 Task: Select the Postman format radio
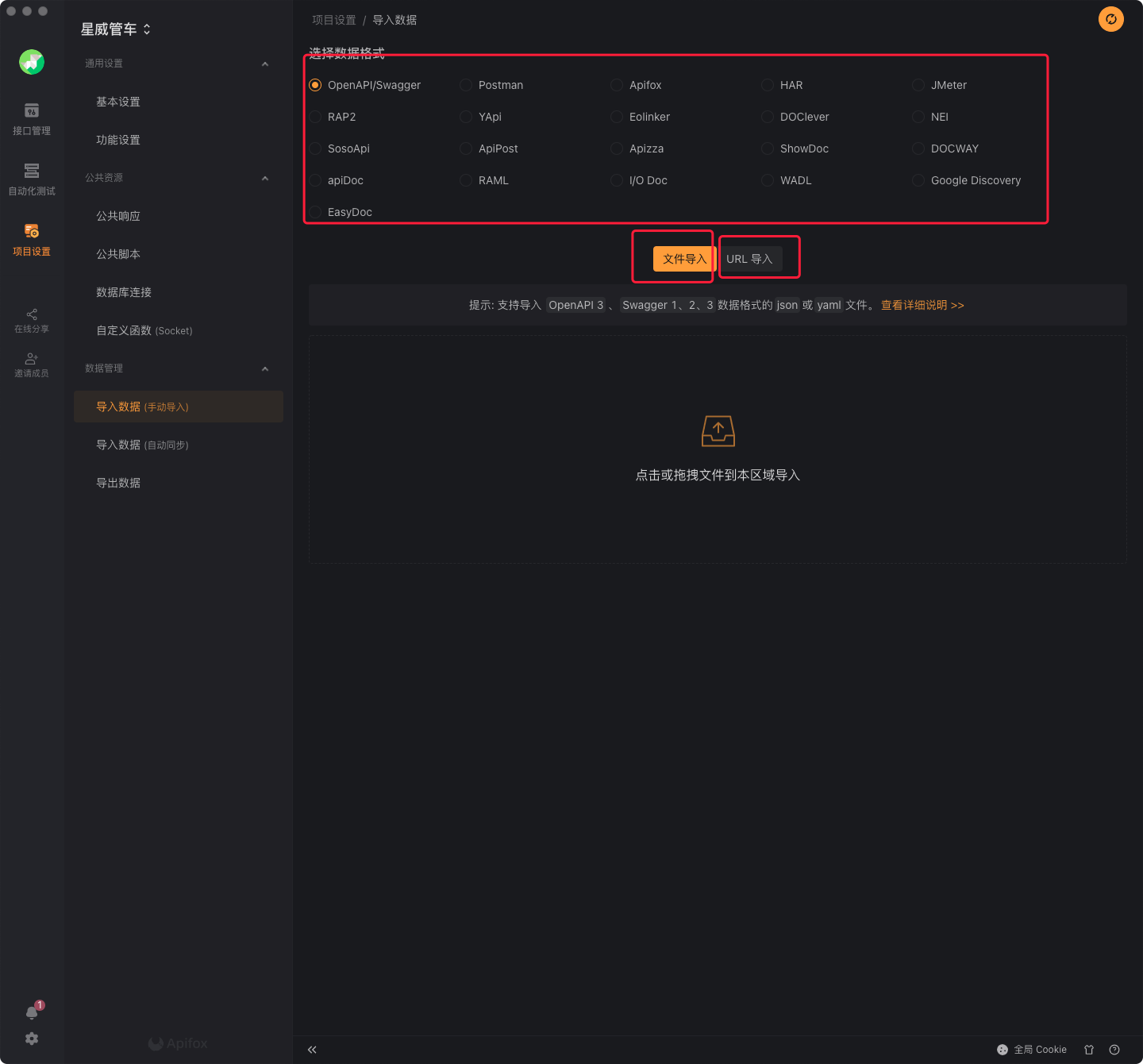coord(466,85)
